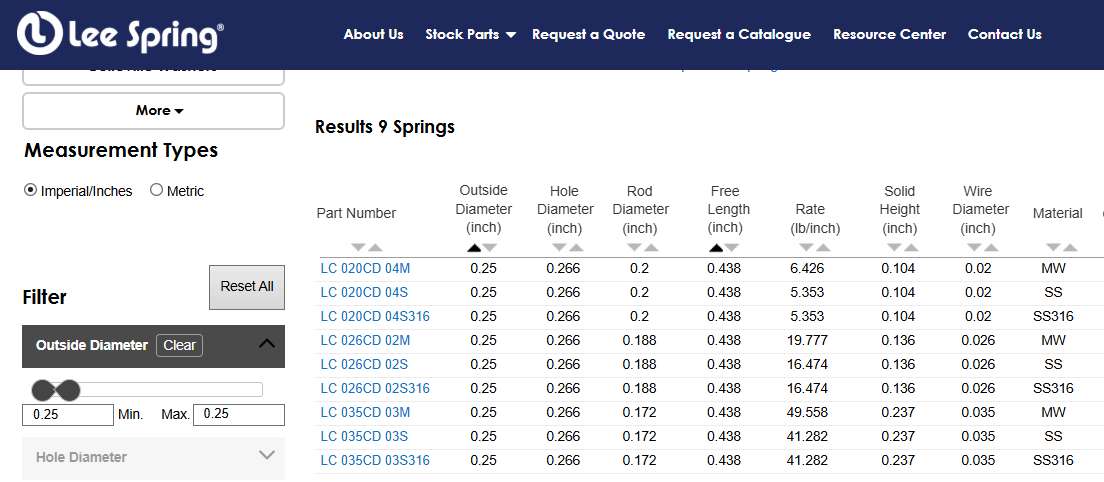Open part LC 026CD 02S
Viewport: 1104px width, 482px height.
(x=364, y=364)
